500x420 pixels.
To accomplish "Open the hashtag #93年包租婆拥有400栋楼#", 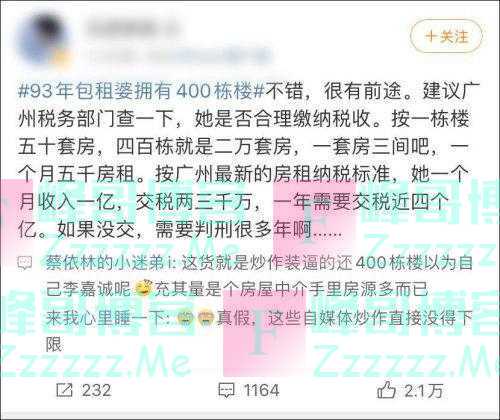I will [x=141, y=91].
